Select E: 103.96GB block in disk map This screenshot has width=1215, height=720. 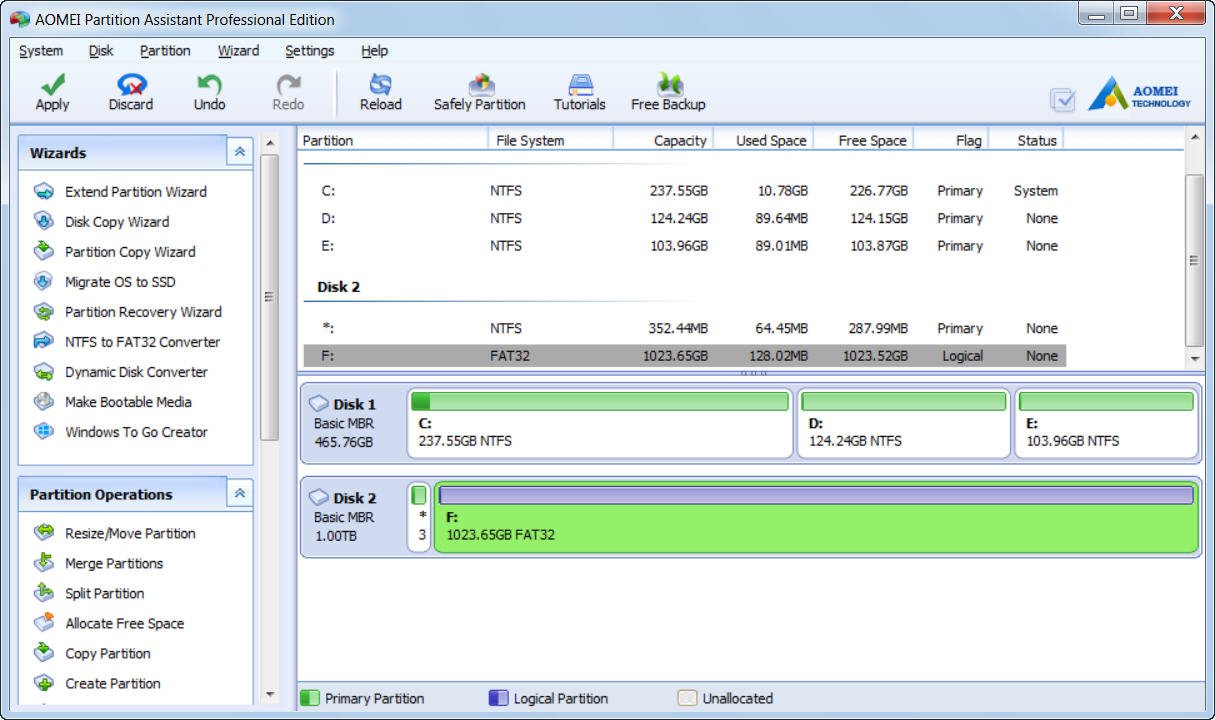1106,423
